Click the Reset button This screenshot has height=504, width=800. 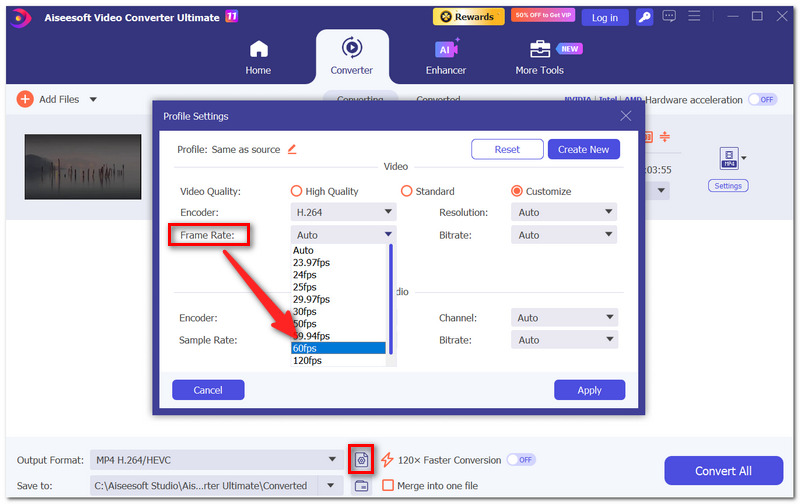coord(507,149)
